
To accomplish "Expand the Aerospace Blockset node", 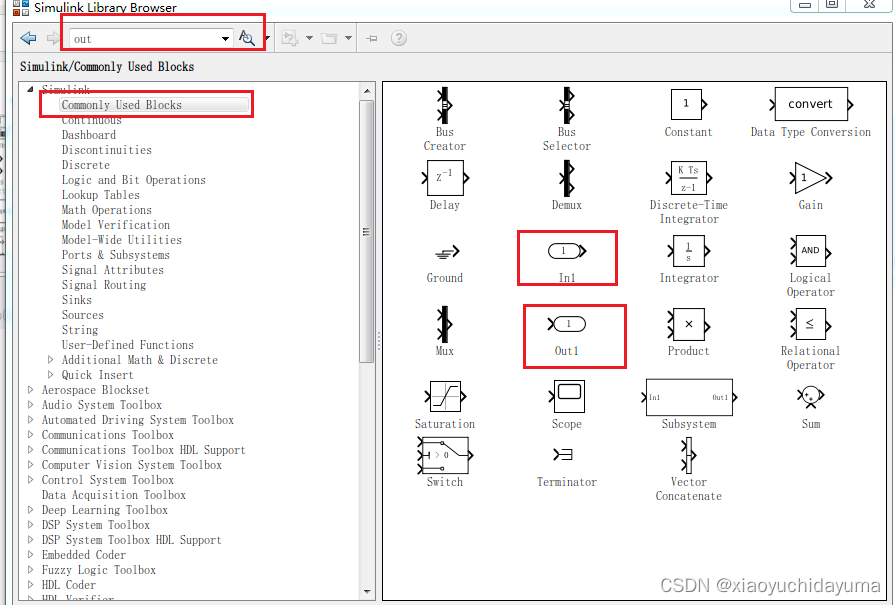I will [30, 390].
